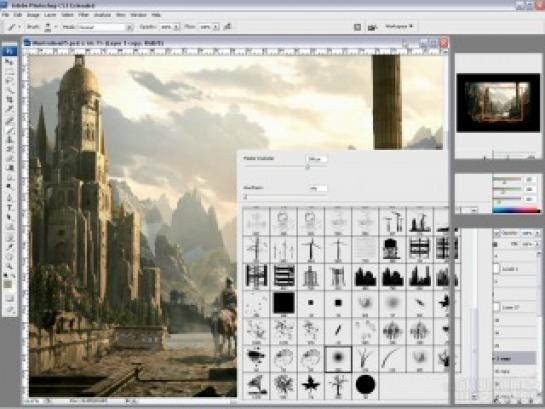Choose the grass blades brush preset
545x409 pixels.
(x=365, y=359)
